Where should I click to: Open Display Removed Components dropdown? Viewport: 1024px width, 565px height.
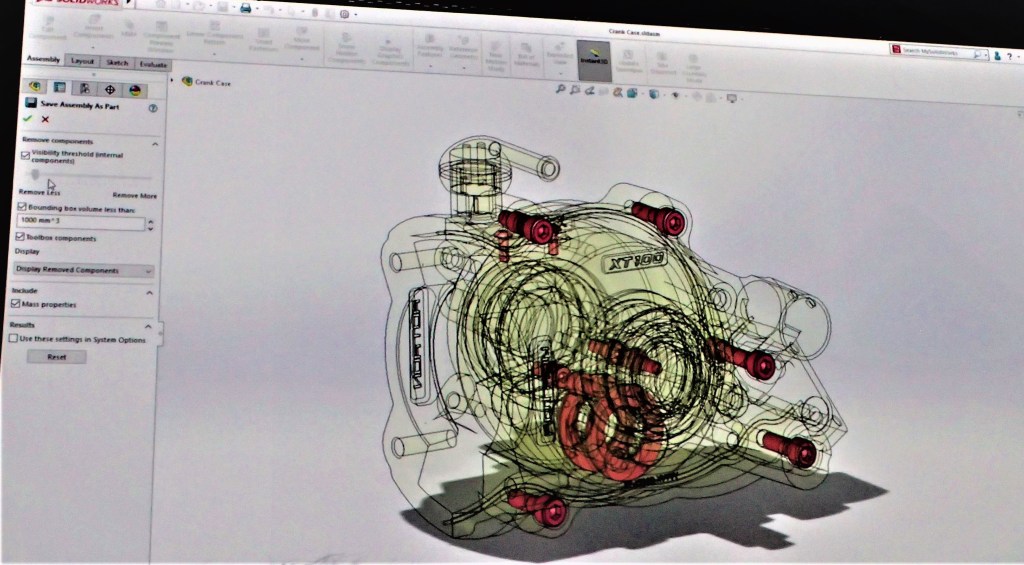tap(84, 270)
